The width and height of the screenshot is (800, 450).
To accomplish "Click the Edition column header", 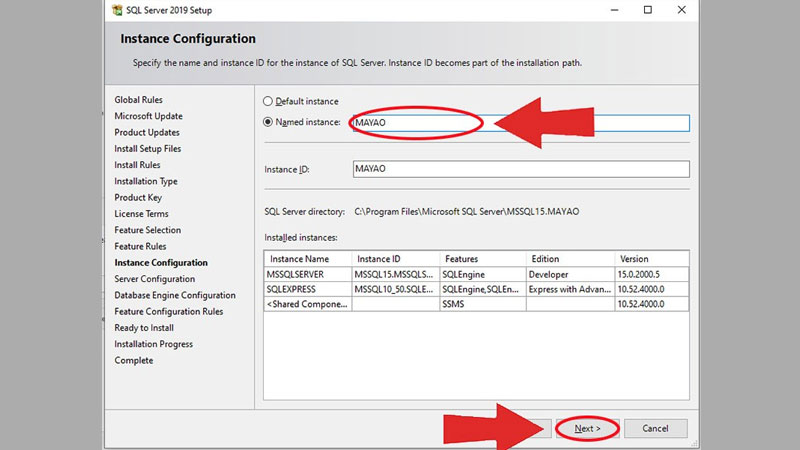I will (x=570, y=259).
